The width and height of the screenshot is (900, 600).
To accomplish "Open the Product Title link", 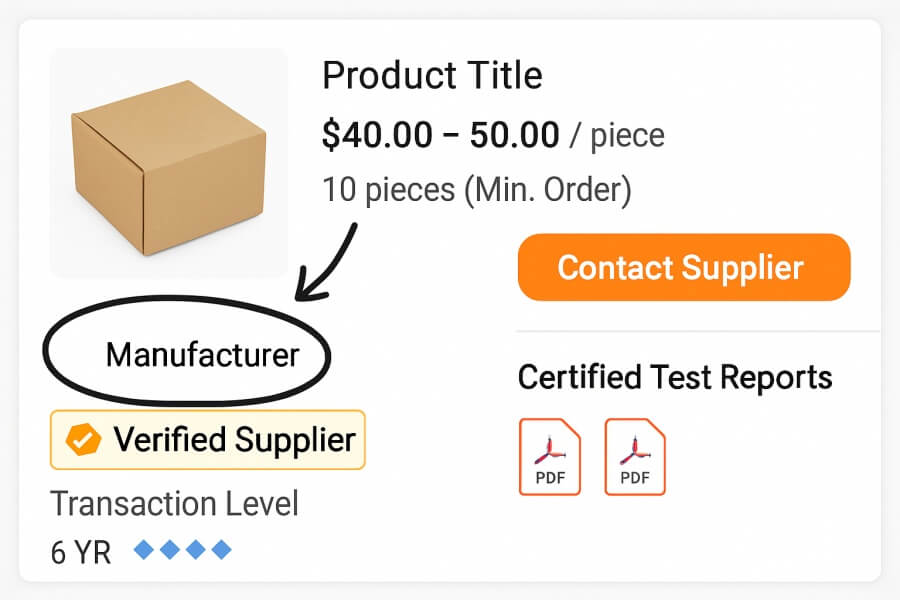I will point(432,76).
